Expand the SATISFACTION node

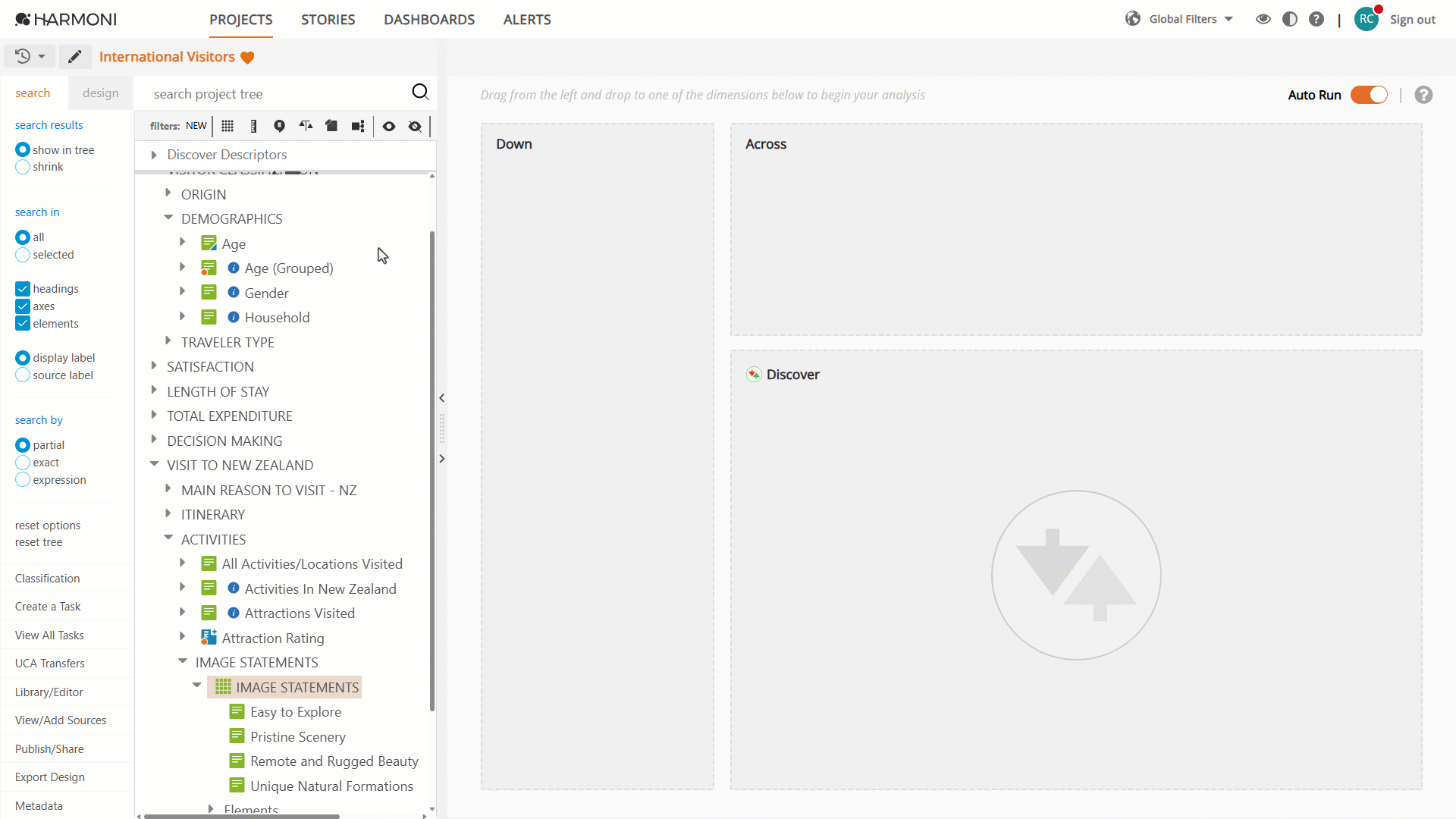coord(154,366)
